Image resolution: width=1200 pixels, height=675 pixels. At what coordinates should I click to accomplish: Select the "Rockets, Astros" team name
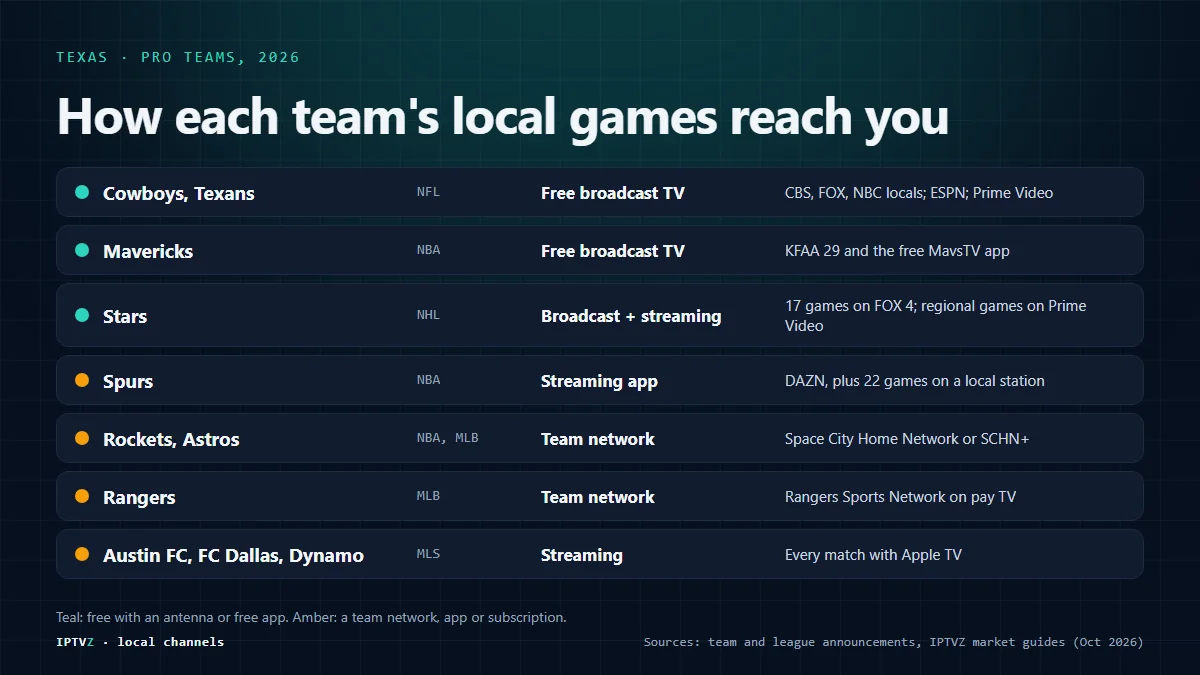click(x=171, y=439)
